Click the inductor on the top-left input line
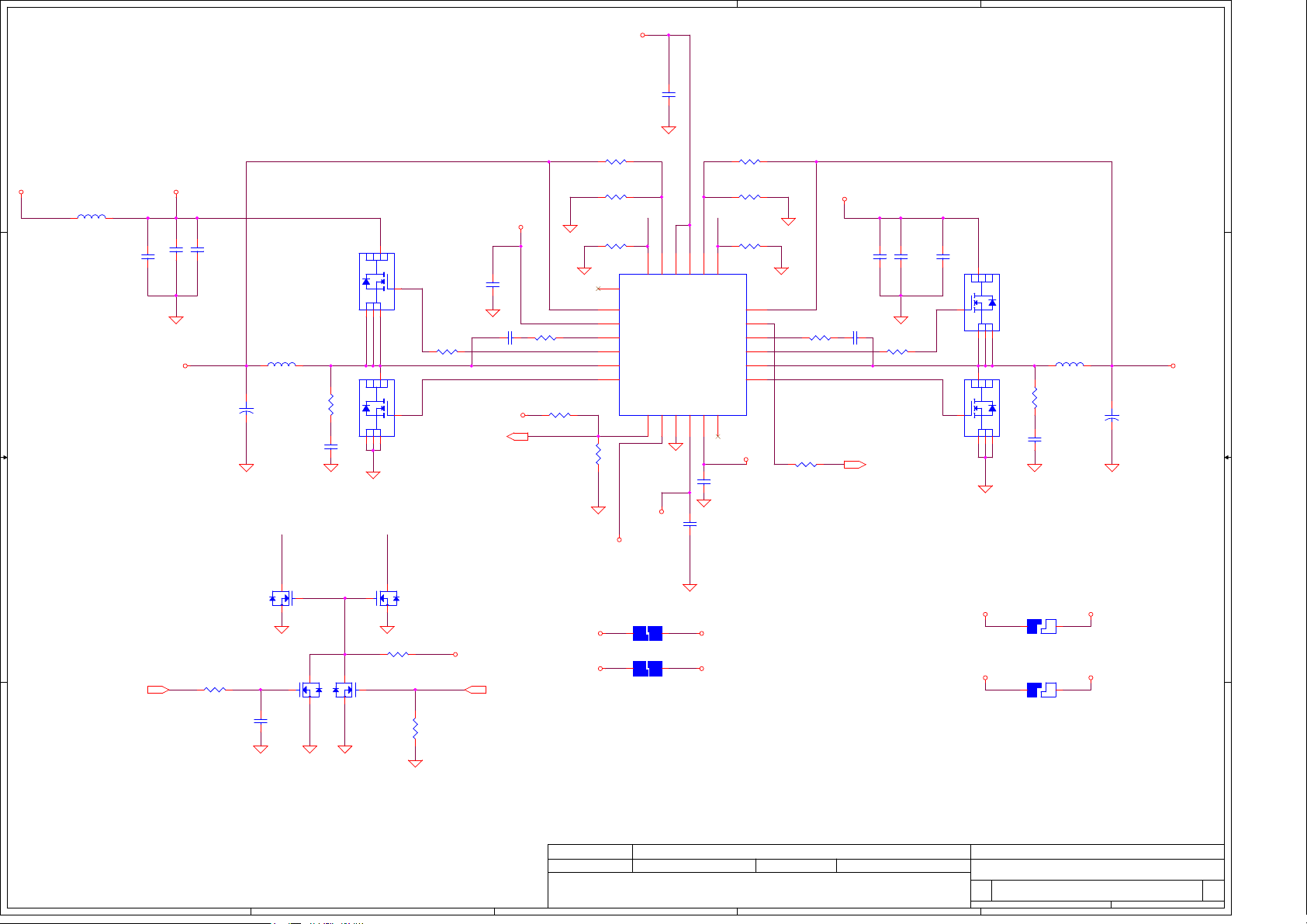Viewport: 1307px width, 924px height. (92, 217)
